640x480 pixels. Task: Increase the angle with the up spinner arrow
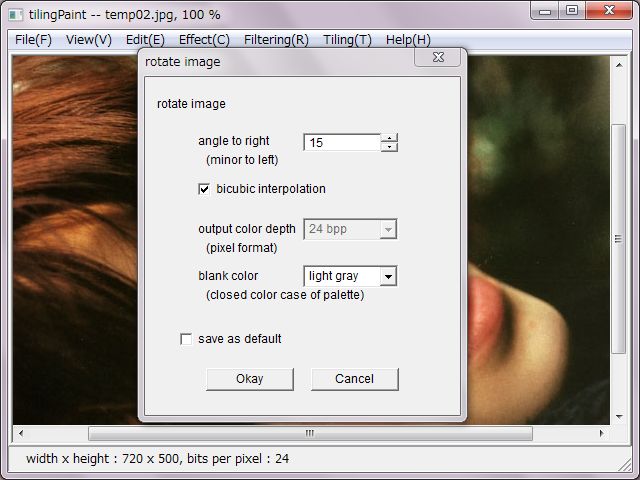click(389, 138)
